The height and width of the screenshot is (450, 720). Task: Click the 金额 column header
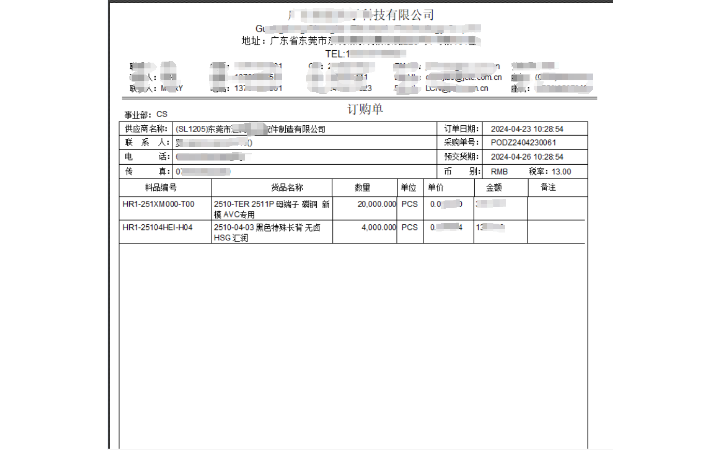(x=494, y=187)
